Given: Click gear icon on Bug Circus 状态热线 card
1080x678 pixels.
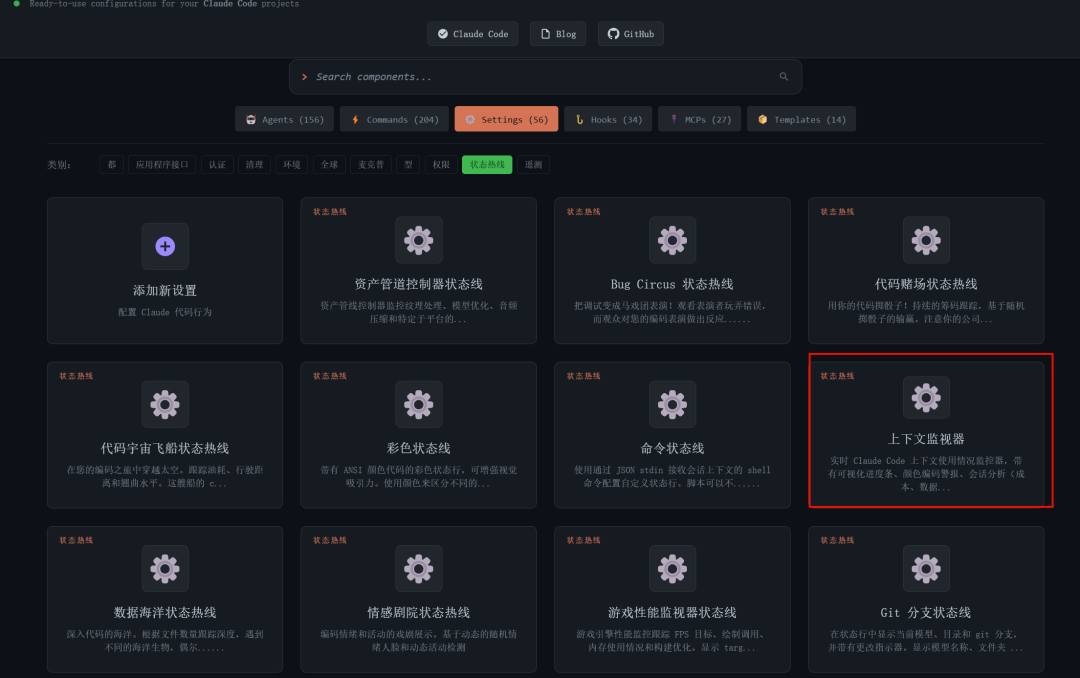Looking at the screenshot, I should click(x=672, y=240).
